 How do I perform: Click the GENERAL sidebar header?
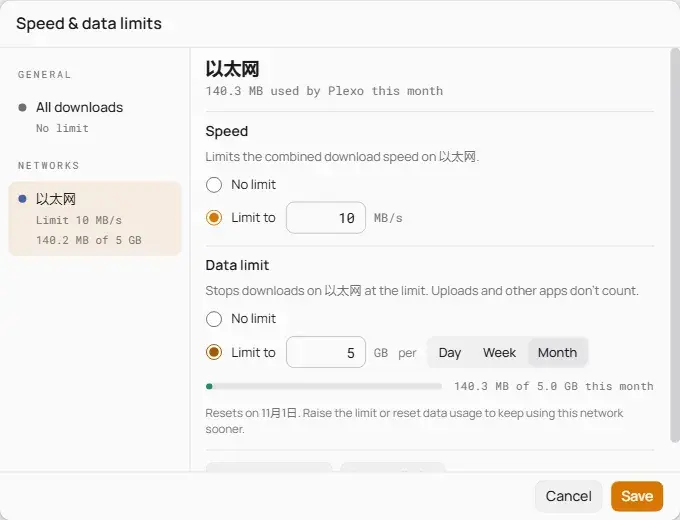tap(44, 75)
